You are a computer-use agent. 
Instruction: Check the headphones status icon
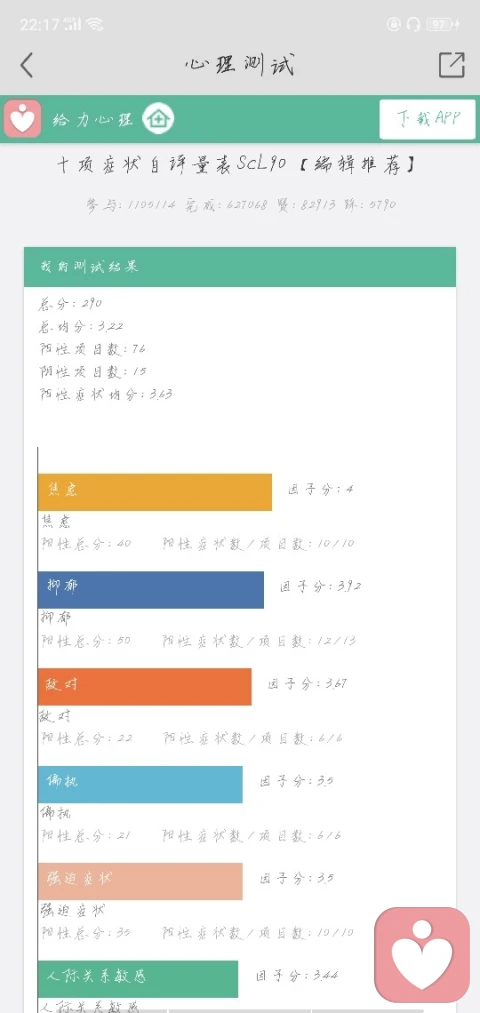point(413,25)
